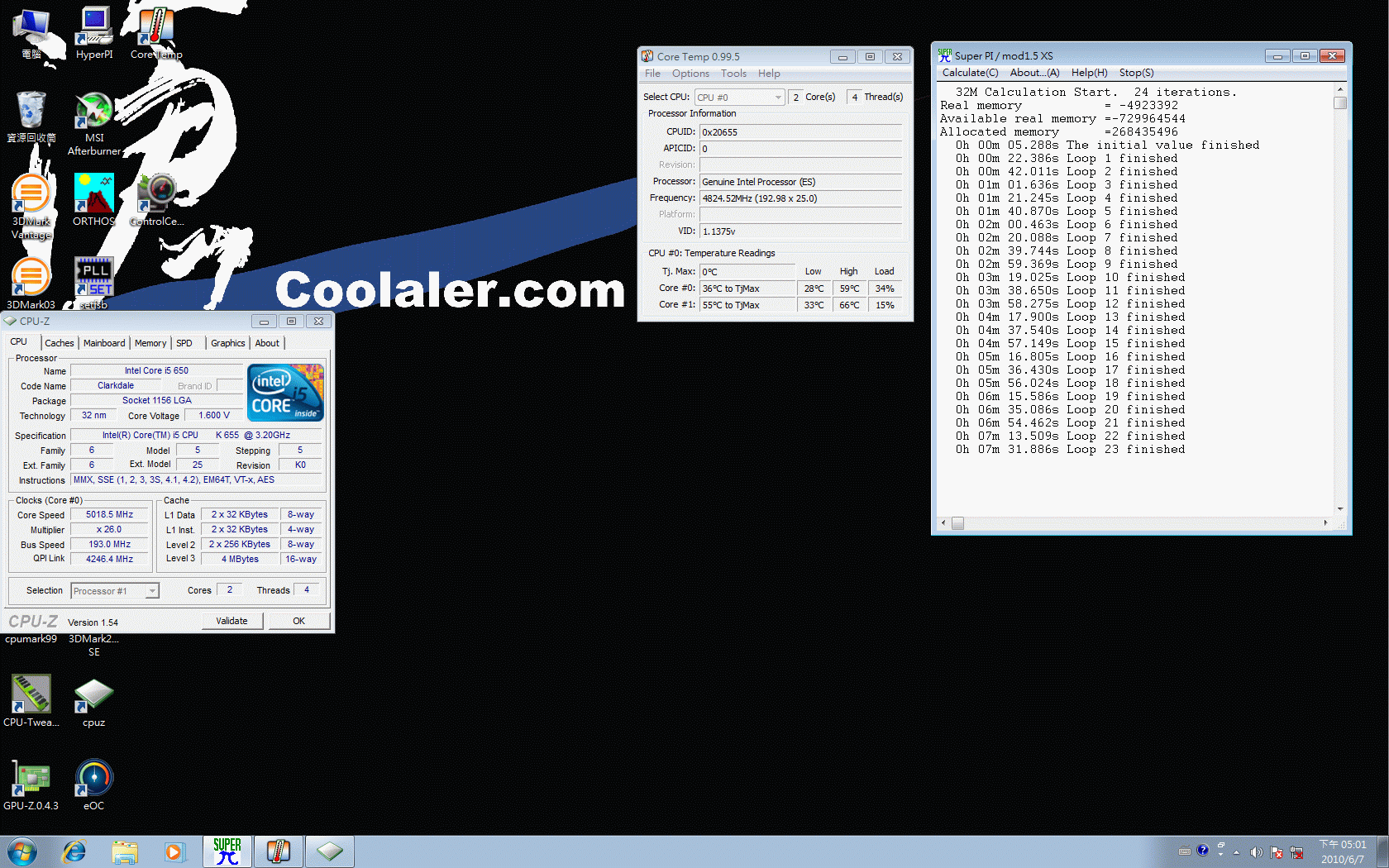Click Super PI horizontal scrollbar right arrow
1389x868 pixels.
(1326, 522)
